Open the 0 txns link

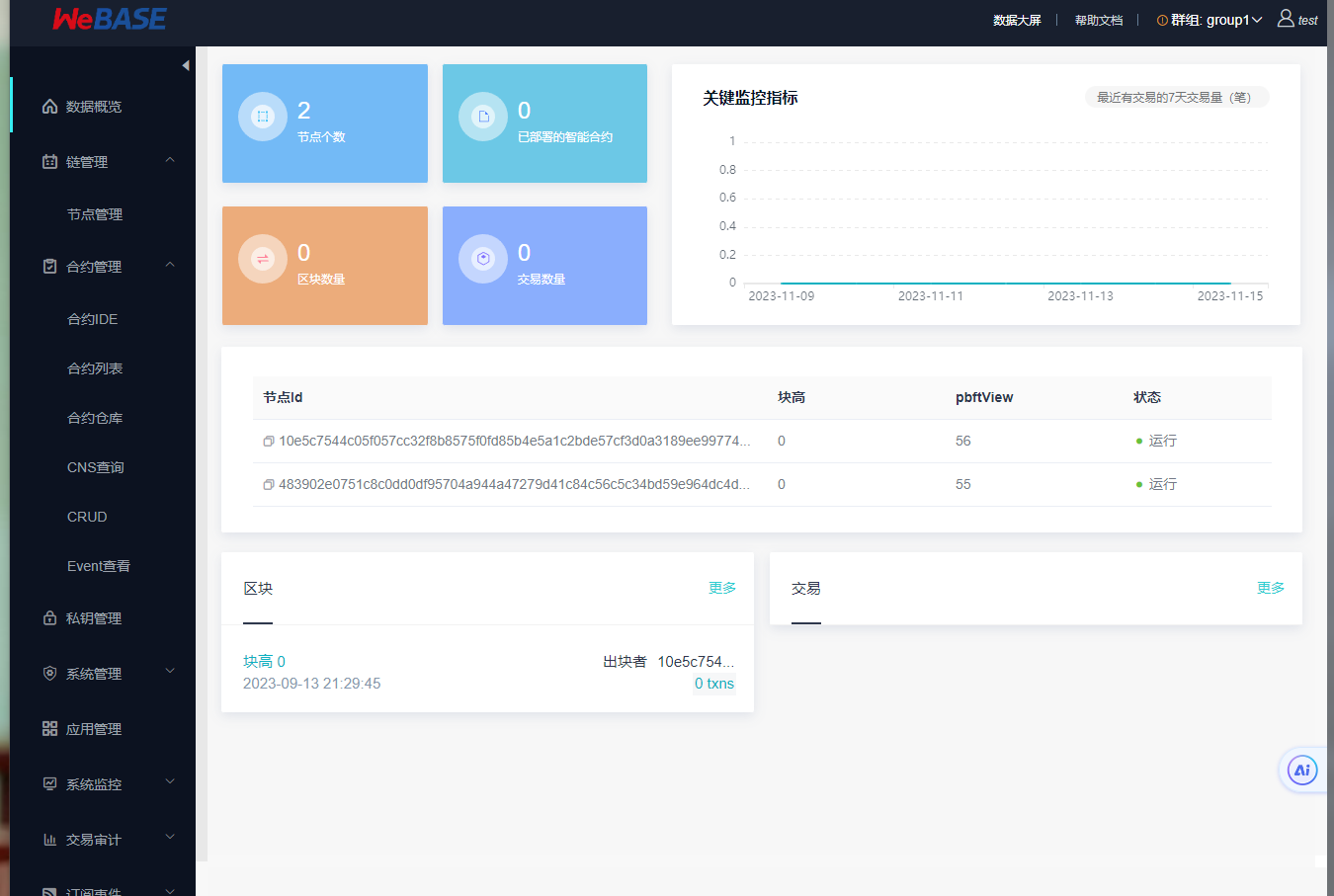(713, 683)
